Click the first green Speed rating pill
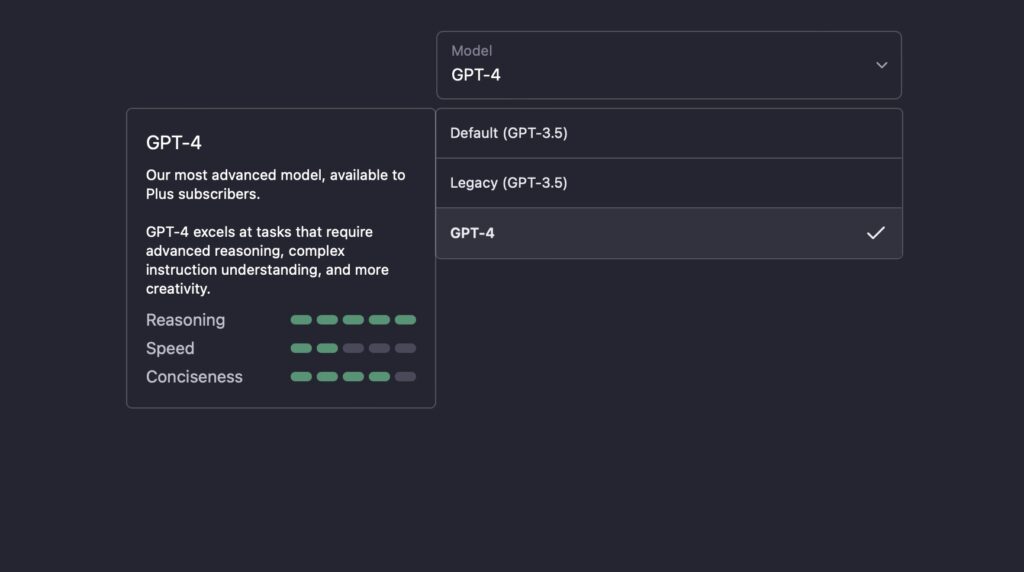Screen dimensions: 1024x572 [x=301, y=348]
